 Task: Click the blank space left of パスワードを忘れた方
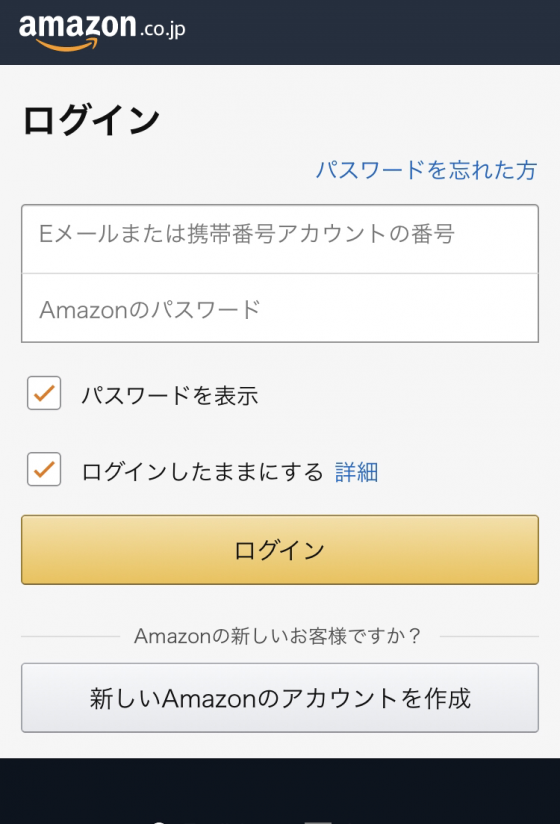coord(168,170)
